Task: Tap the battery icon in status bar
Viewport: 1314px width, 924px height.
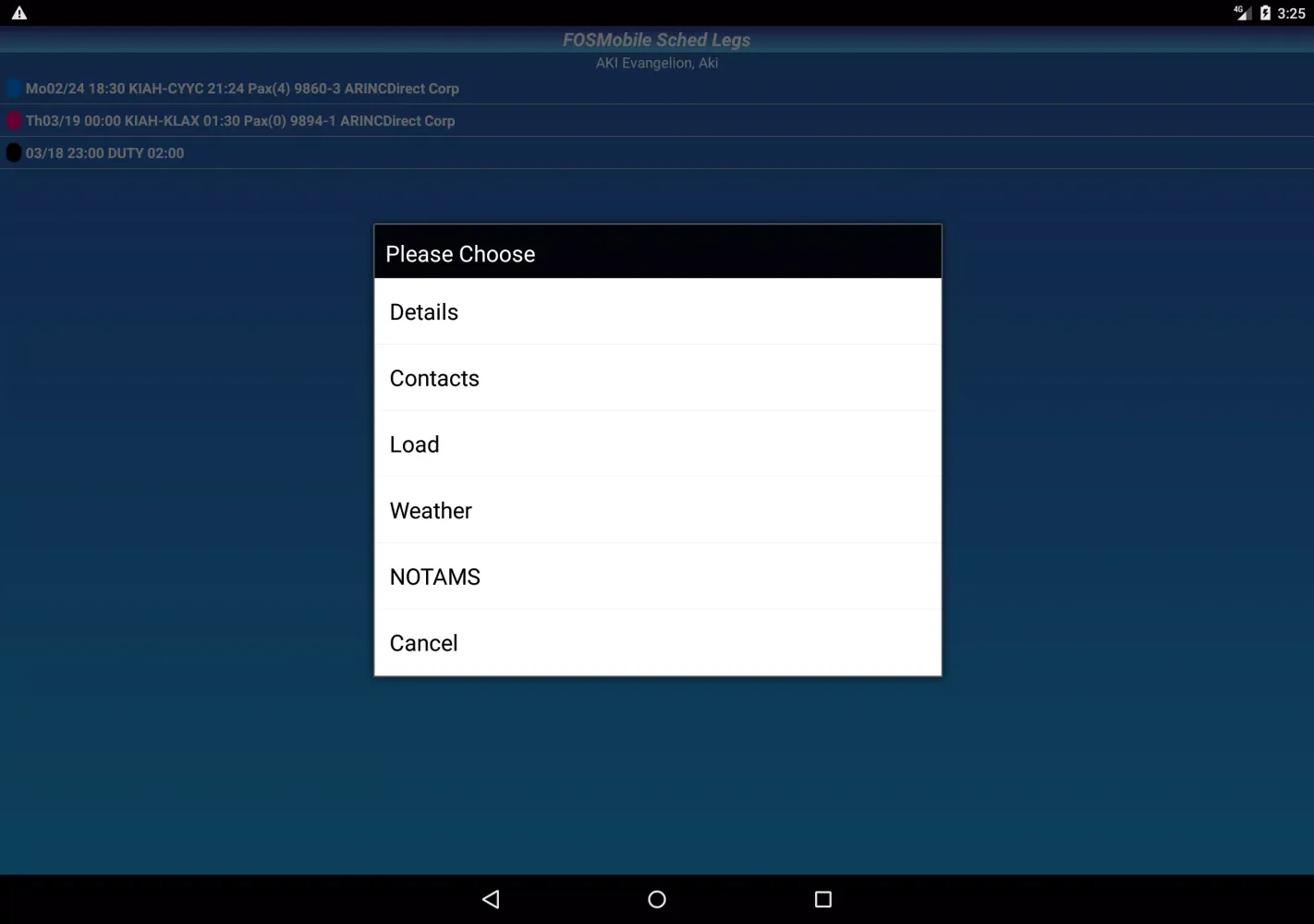Action: point(1263,12)
